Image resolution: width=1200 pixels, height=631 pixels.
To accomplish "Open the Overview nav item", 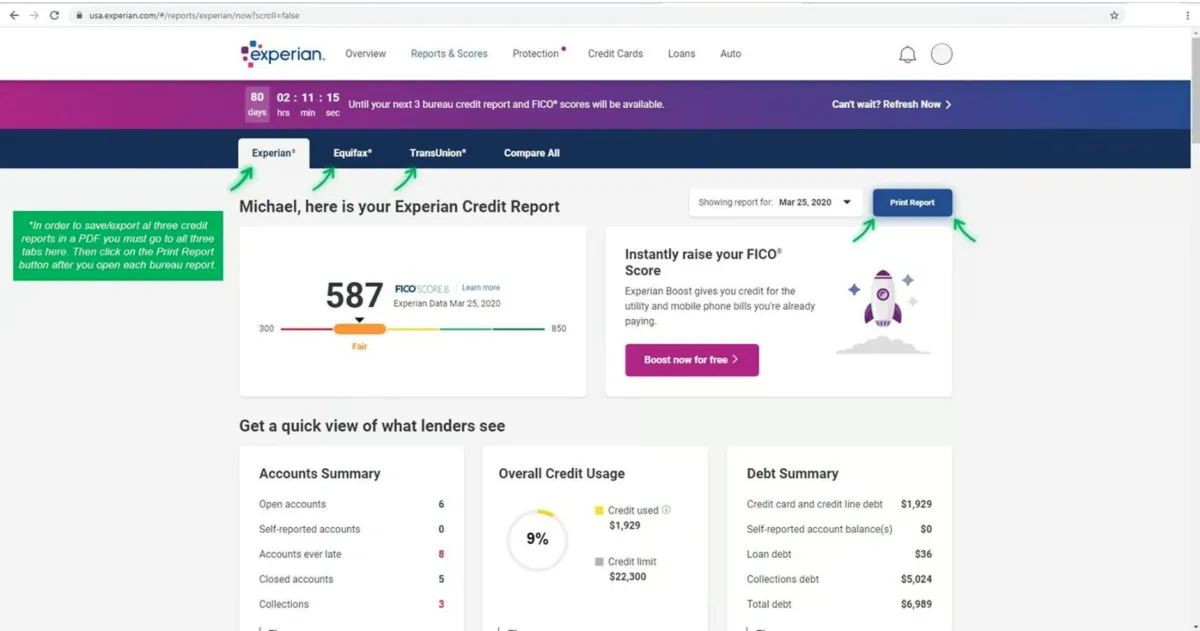I will pos(365,54).
